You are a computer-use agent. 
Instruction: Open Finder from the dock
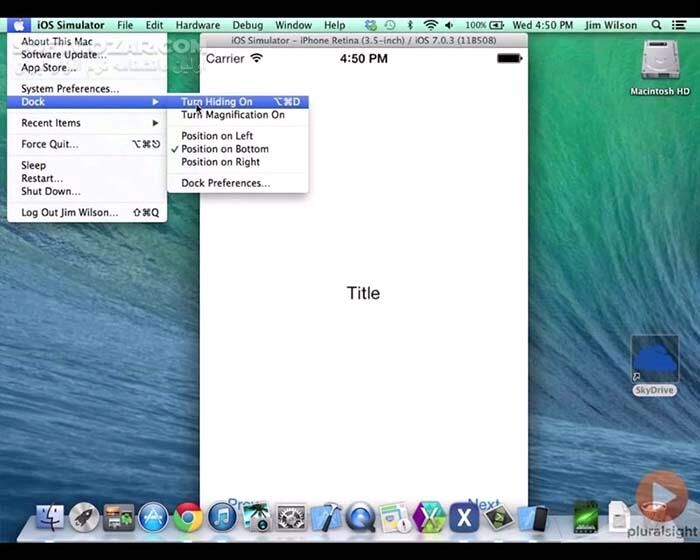tap(50, 517)
